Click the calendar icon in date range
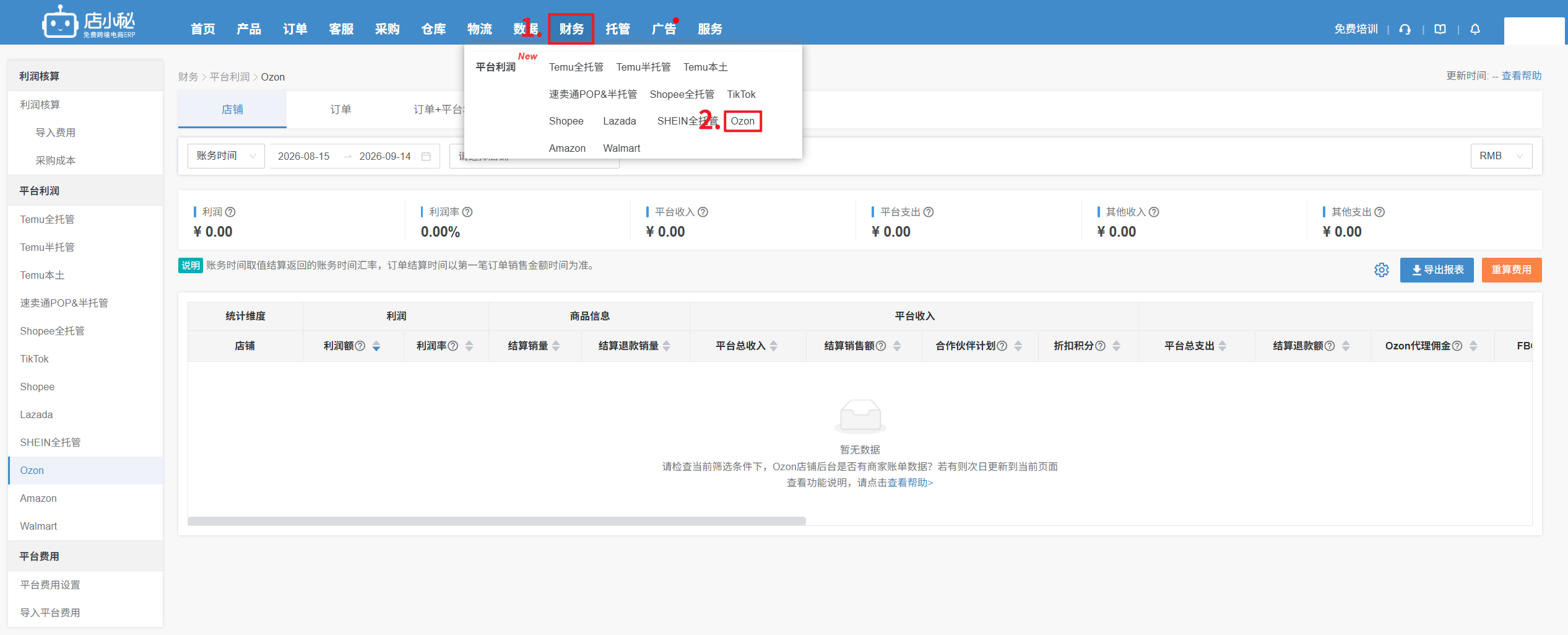1568x635 pixels. click(426, 156)
